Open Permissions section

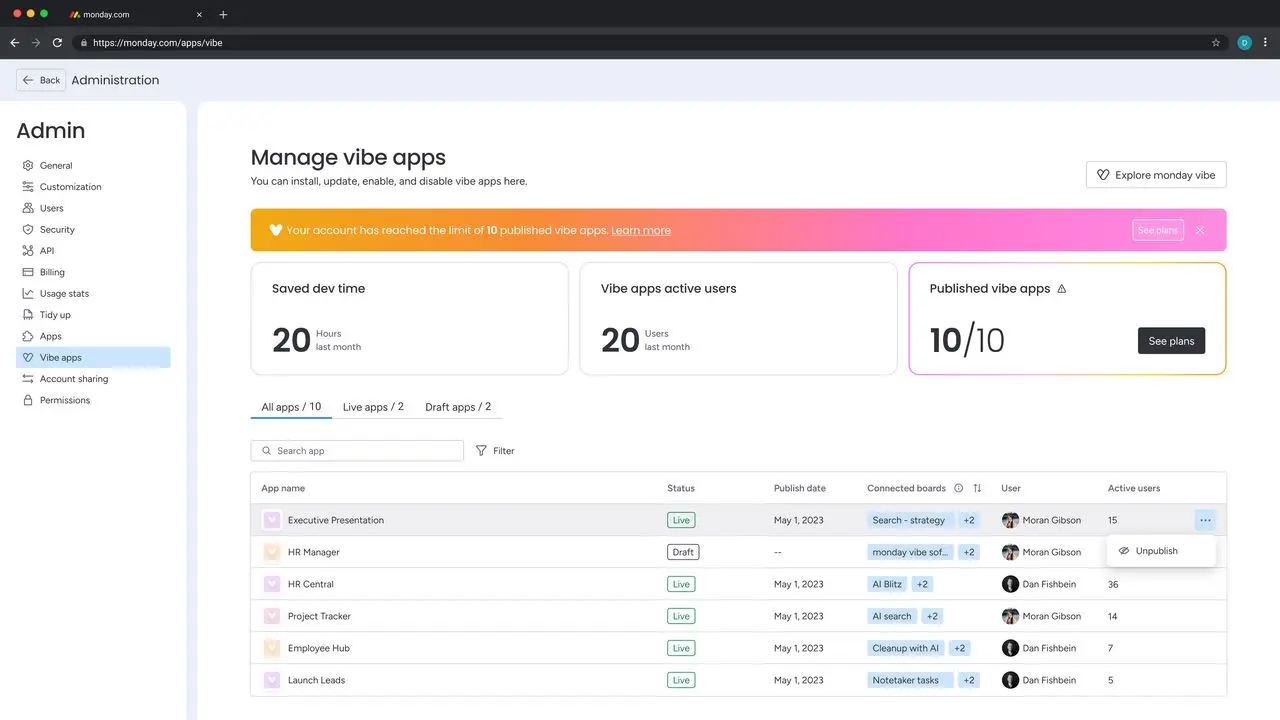57,400
